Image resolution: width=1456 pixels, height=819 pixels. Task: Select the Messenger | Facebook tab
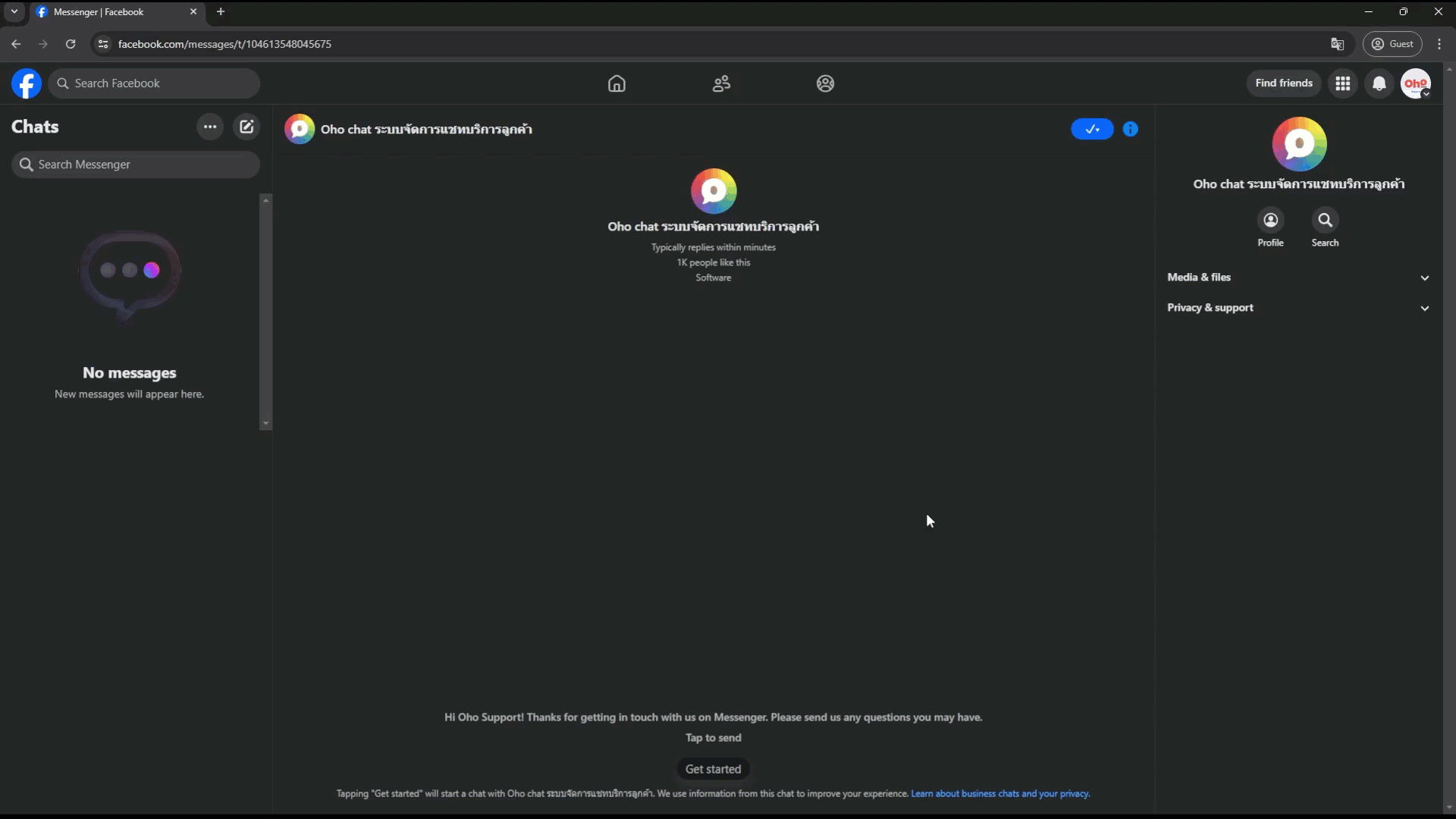click(x=118, y=12)
